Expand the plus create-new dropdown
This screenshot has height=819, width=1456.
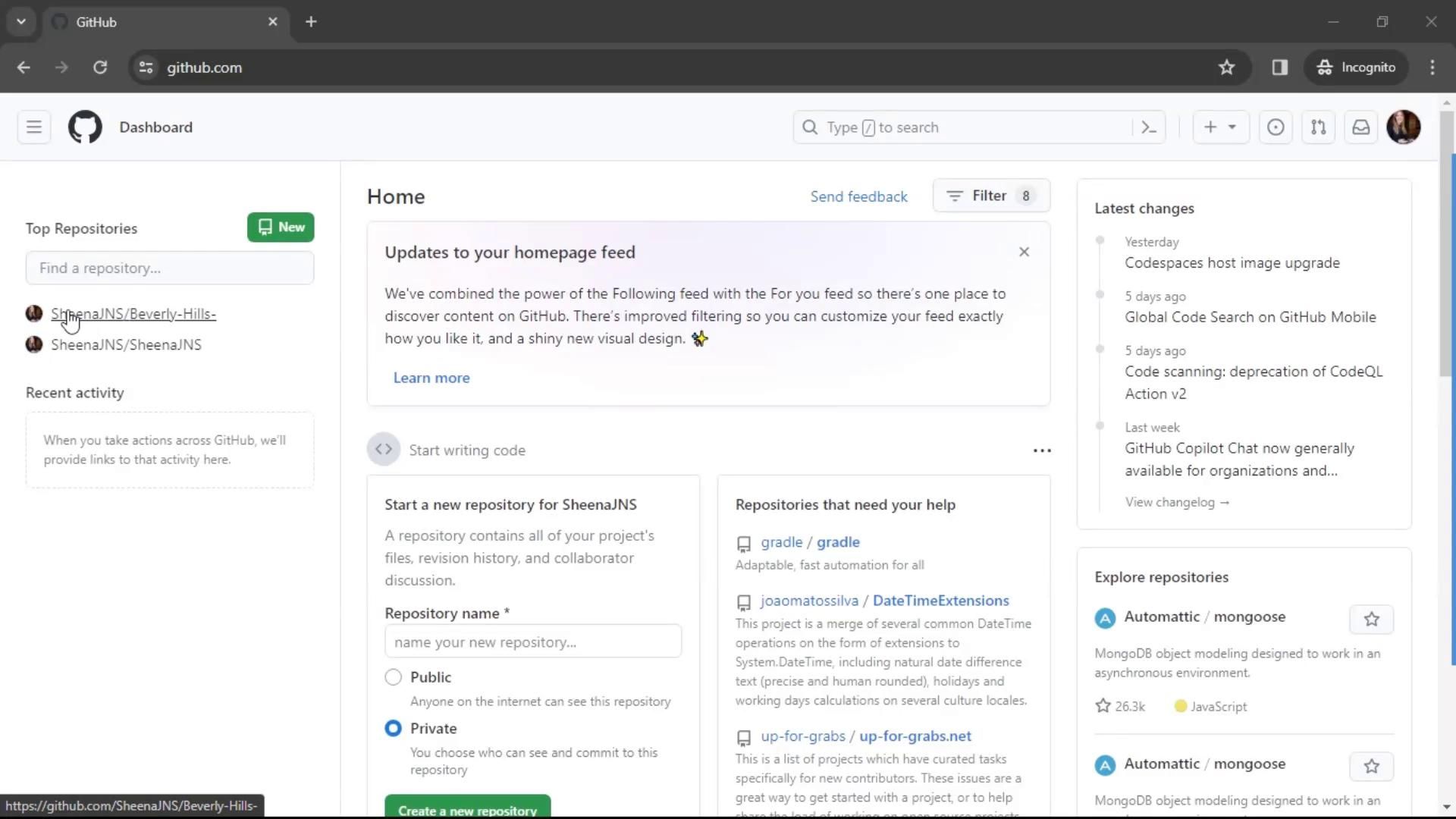(x=1220, y=127)
